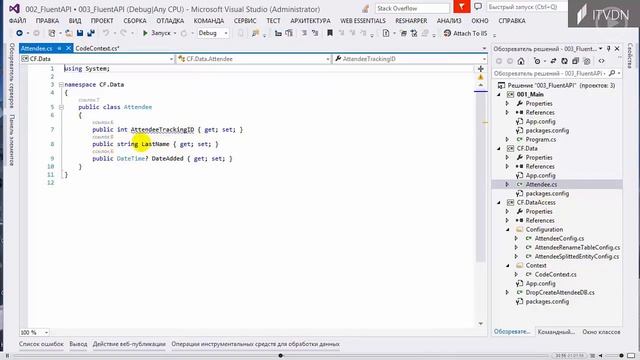Image resolution: width=640 pixels, height=360 pixels.
Task: Open the CF.Data.Attendee class dropdown
Action: pos(253,59)
